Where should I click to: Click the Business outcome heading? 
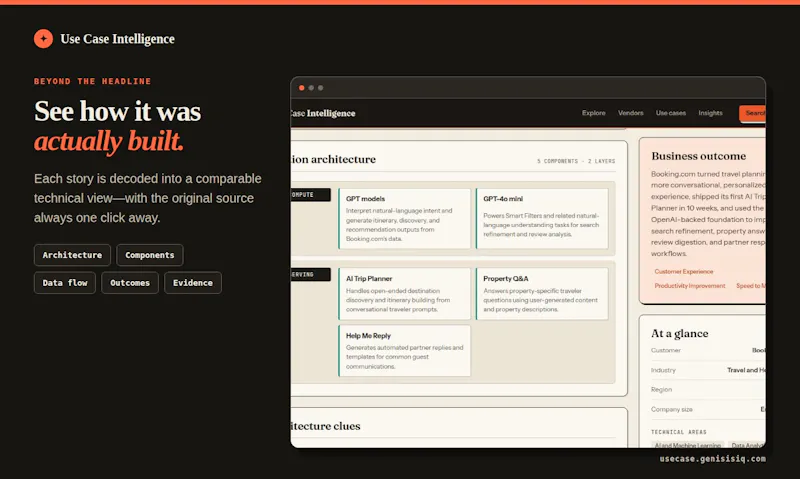[x=698, y=156]
